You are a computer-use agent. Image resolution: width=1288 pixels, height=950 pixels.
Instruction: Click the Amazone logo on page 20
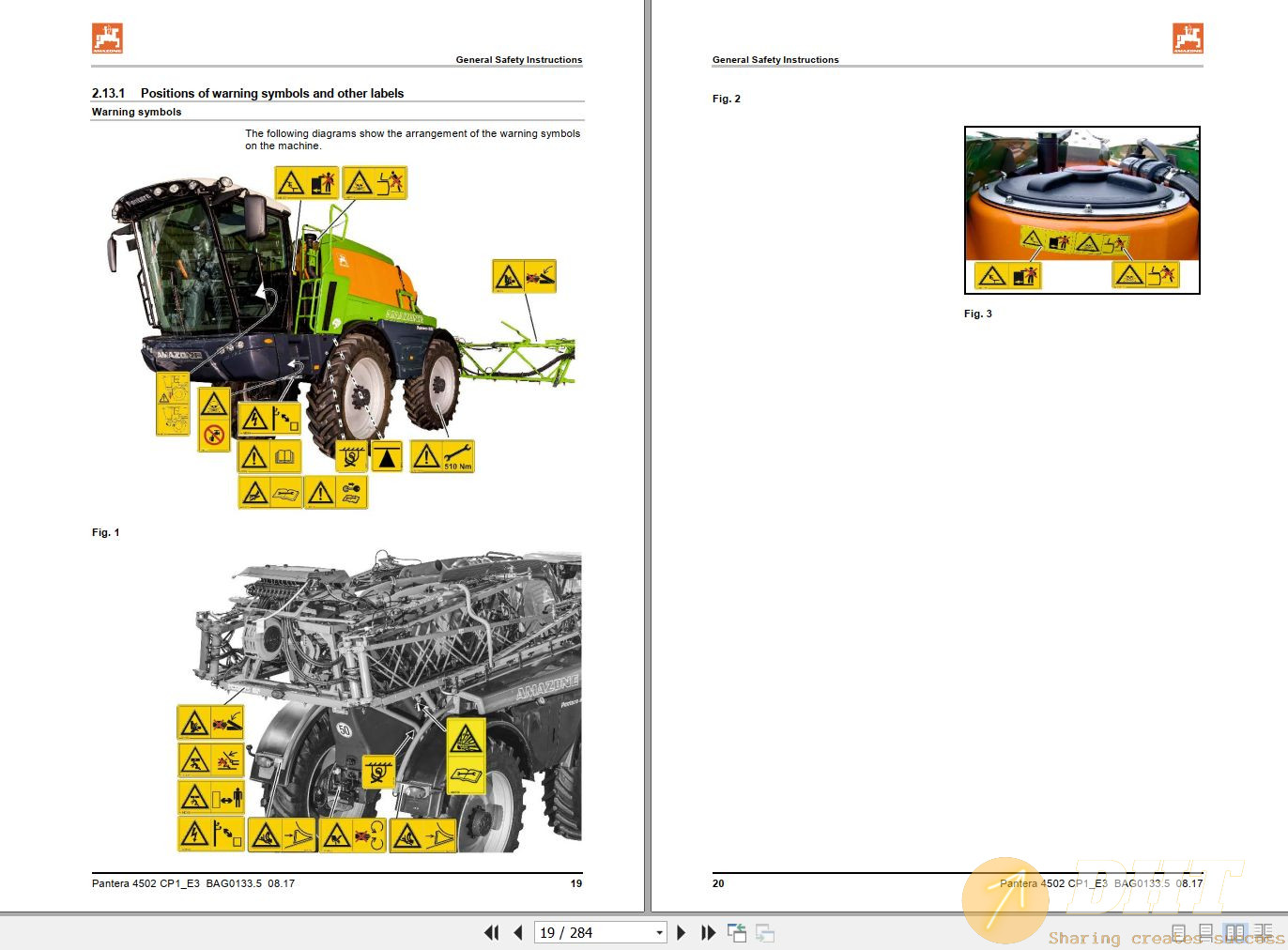[1188, 38]
